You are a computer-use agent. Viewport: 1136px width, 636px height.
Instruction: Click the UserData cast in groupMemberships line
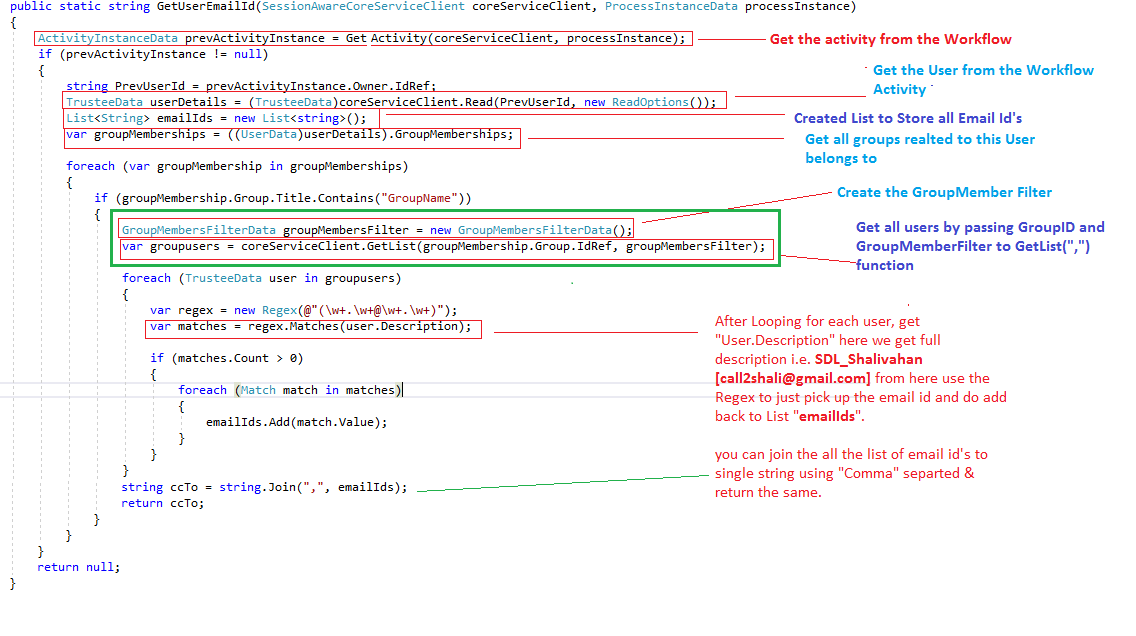tap(269, 135)
